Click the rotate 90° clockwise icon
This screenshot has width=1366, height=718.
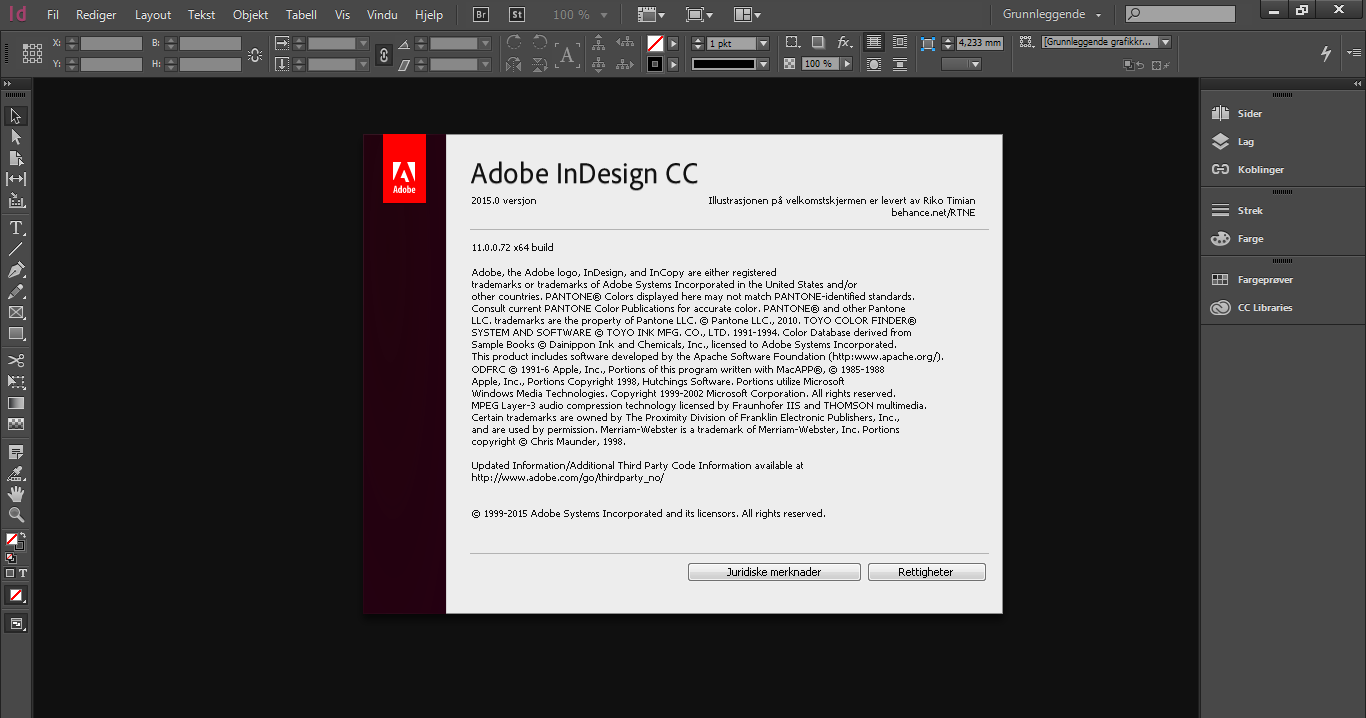[513, 42]
